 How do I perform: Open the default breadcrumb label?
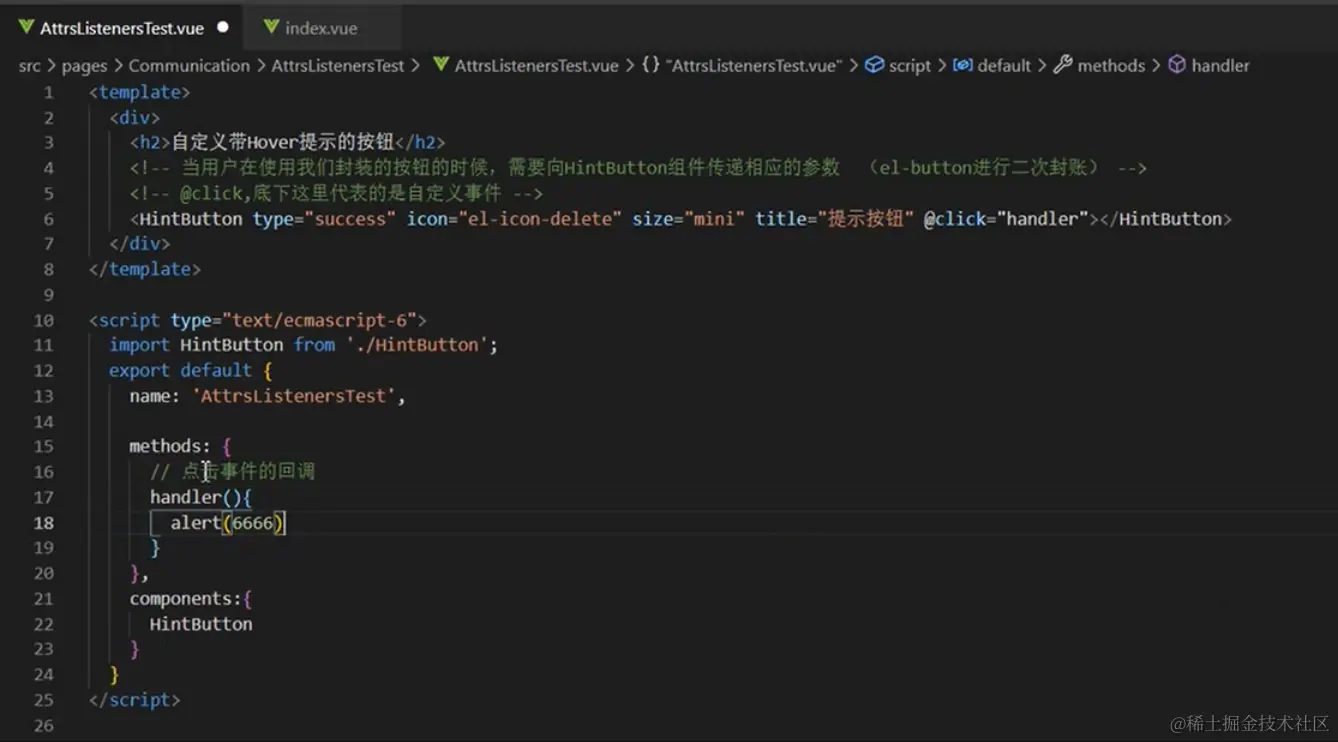click(1004, 66)
